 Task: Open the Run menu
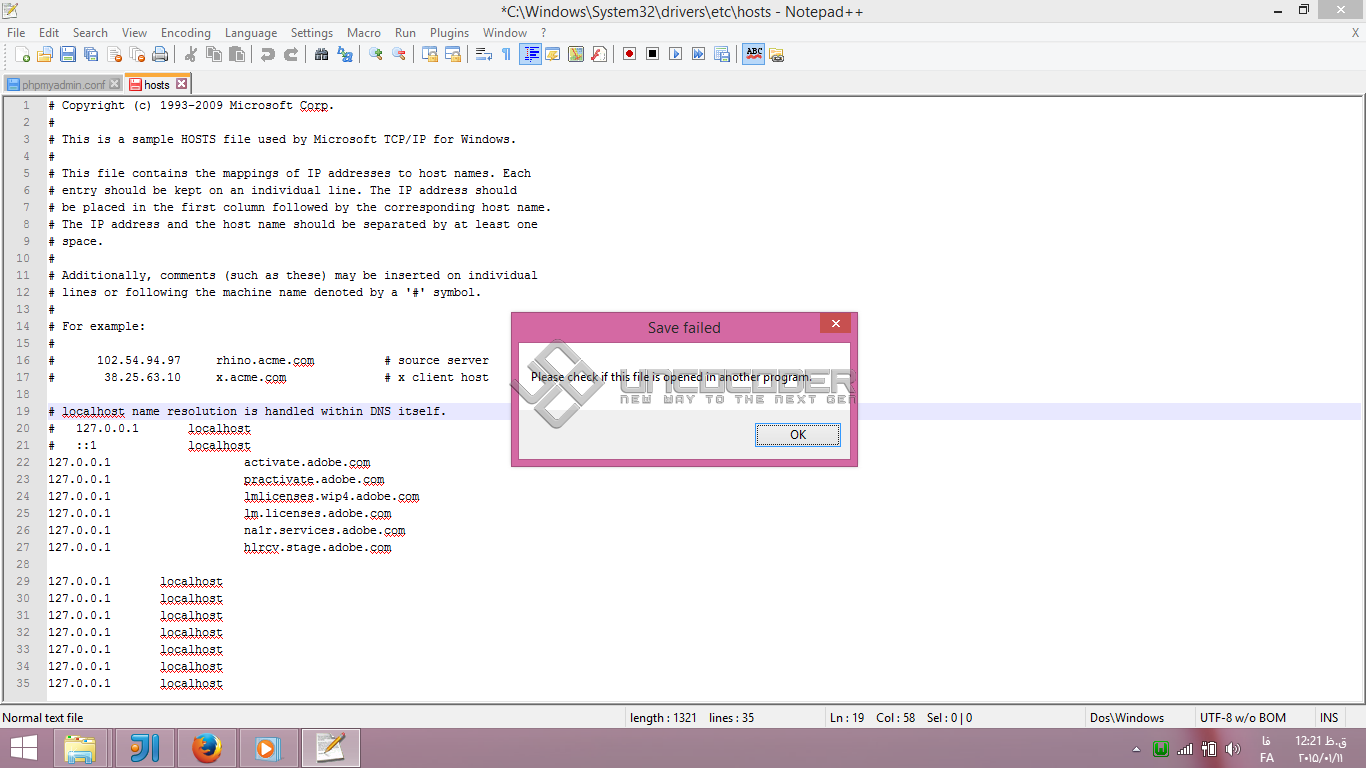click(x=405, y=32)
